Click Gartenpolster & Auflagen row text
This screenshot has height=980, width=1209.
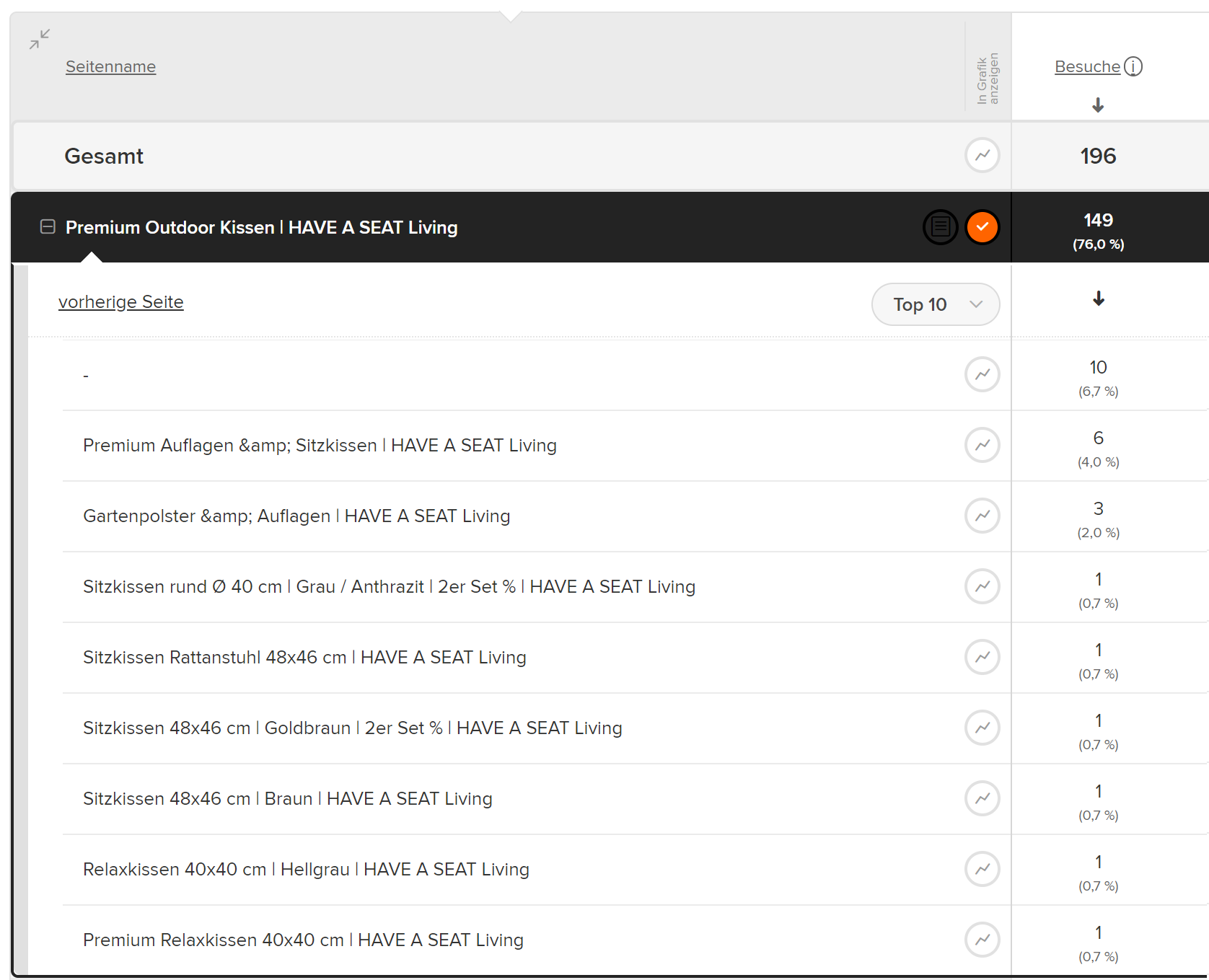296,516
